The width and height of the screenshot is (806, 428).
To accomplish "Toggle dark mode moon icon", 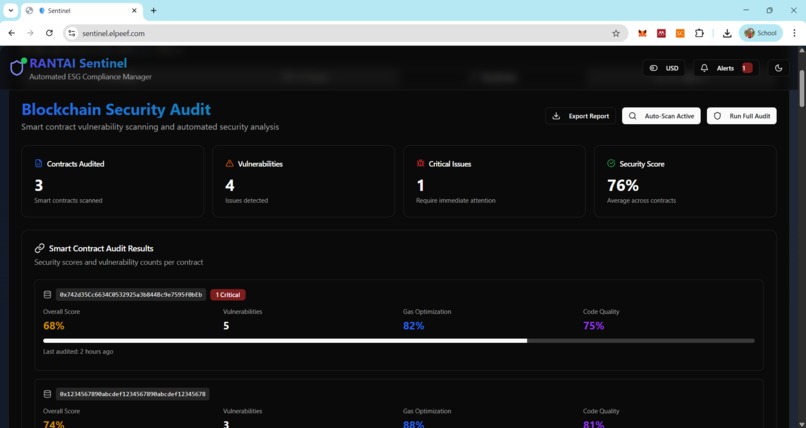I will coord(778,68).
